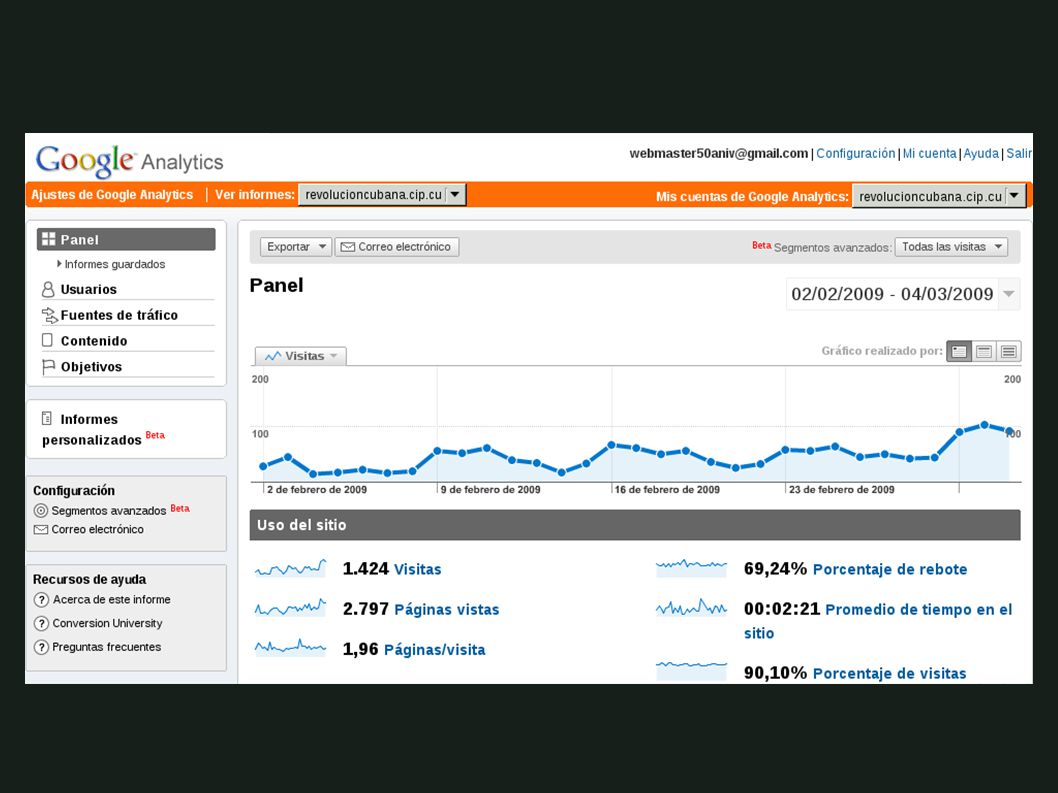Click the Segmentos avanzados target icon

point(40,511)
